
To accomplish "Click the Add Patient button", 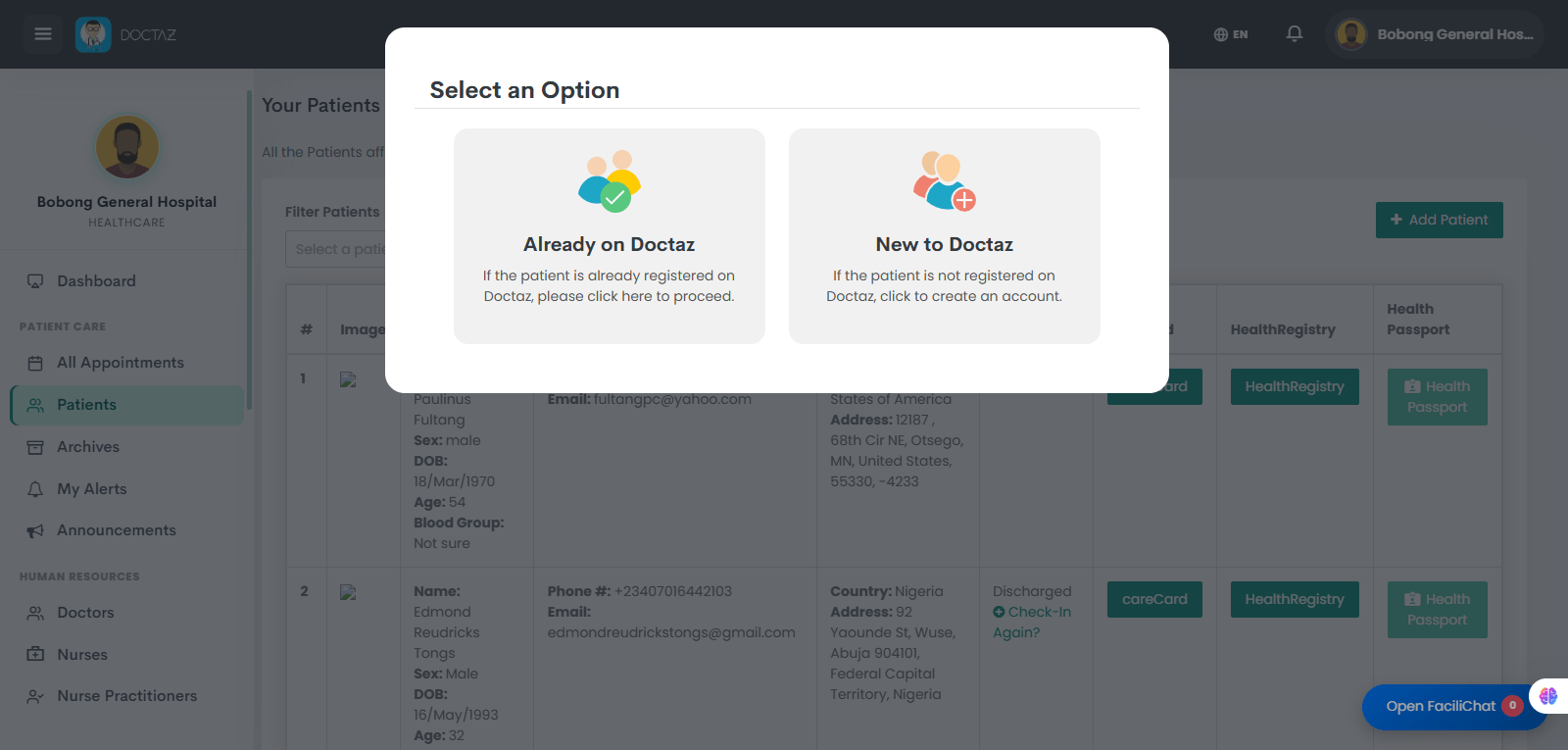I will click(x=1439, y=220).
